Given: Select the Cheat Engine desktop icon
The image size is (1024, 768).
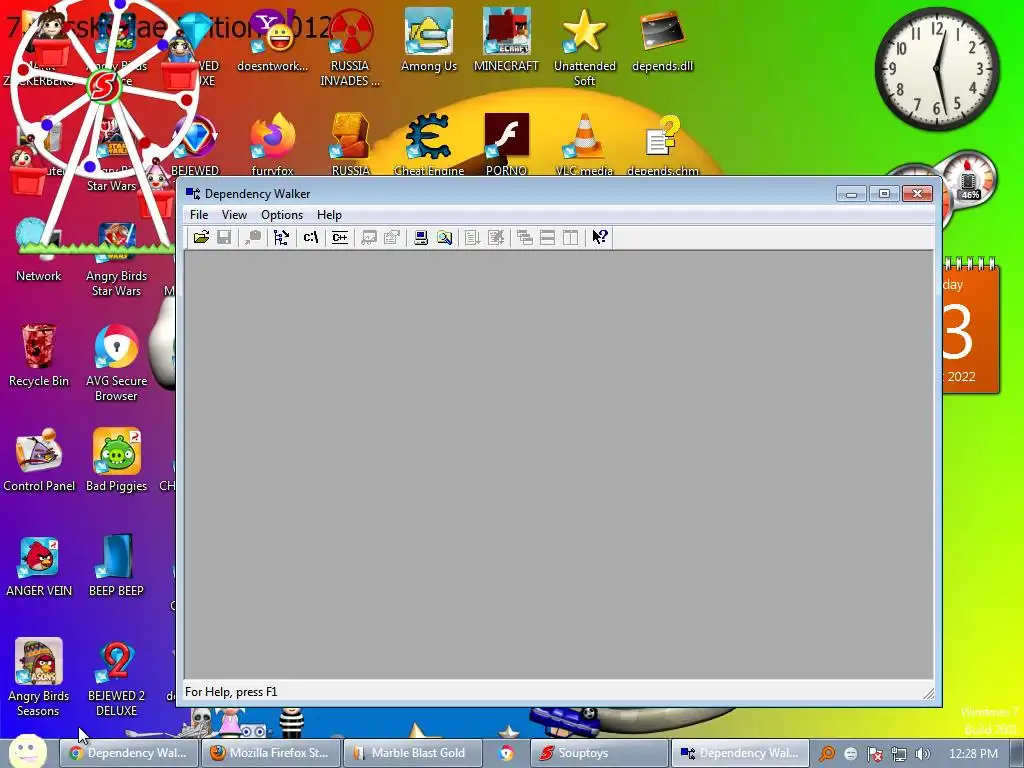Looking at the screenshot, I should coord(428,144).
